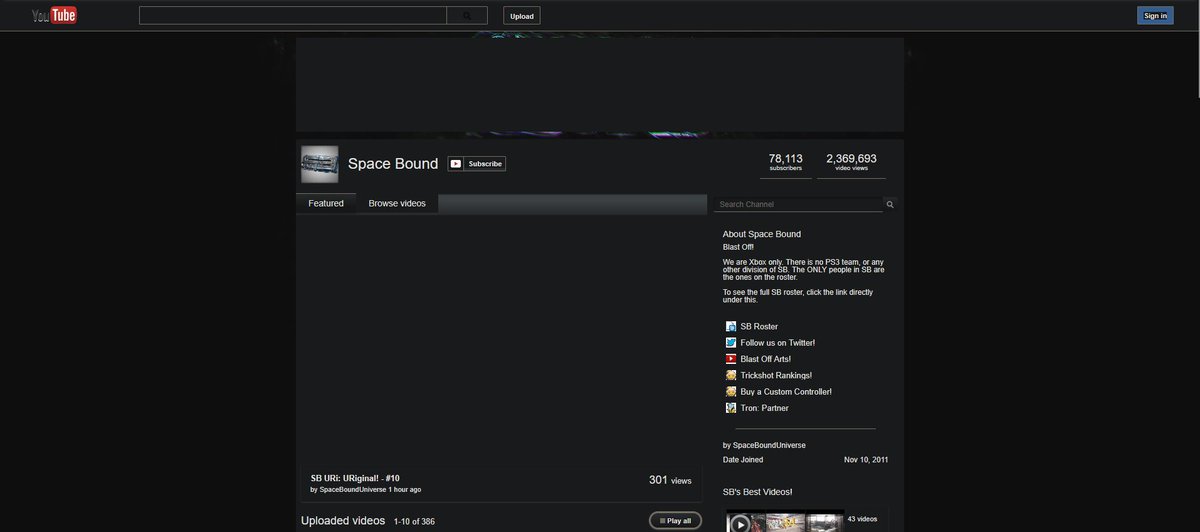View the 2,369,693 video views count
1200x532 pixels.
[x=851, y=162]
